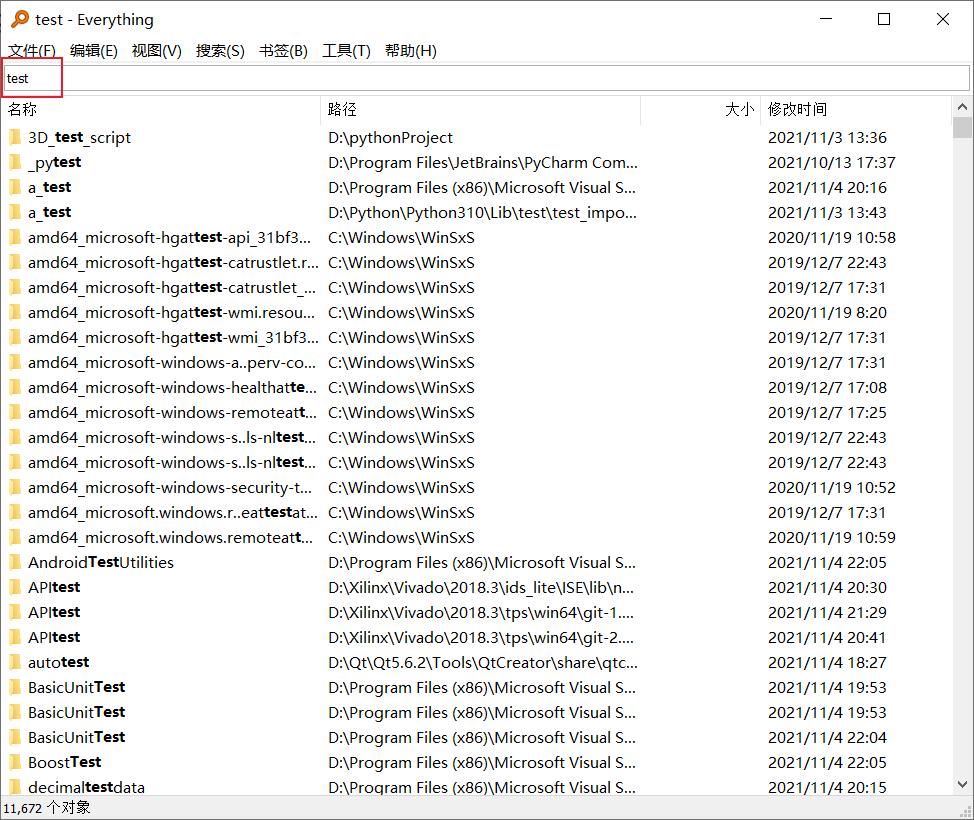Click the folder icon next to decimaltestdata

point(16,787)
